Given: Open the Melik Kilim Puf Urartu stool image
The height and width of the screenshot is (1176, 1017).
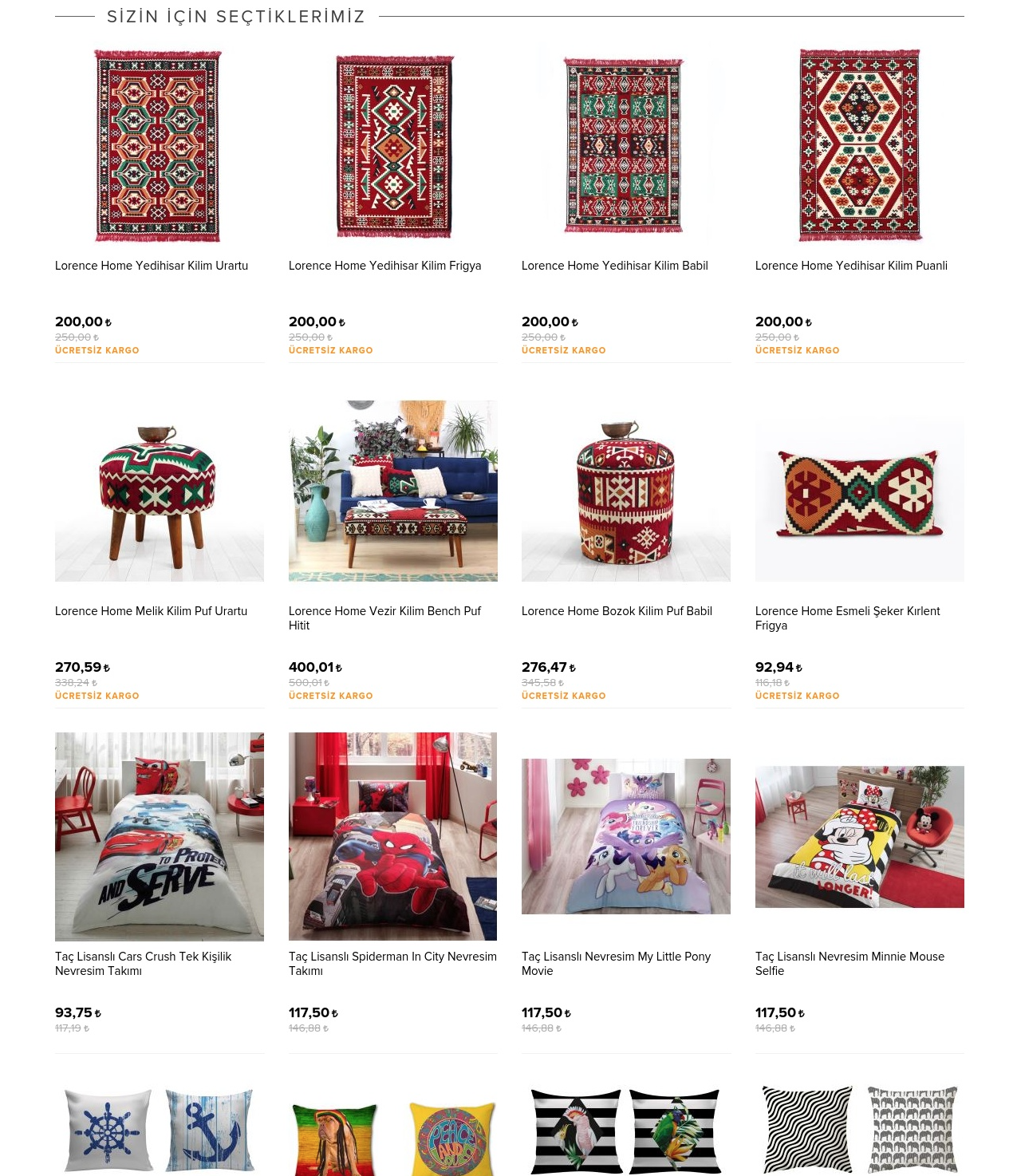Looking at the screenshot, I should [160, 491].
